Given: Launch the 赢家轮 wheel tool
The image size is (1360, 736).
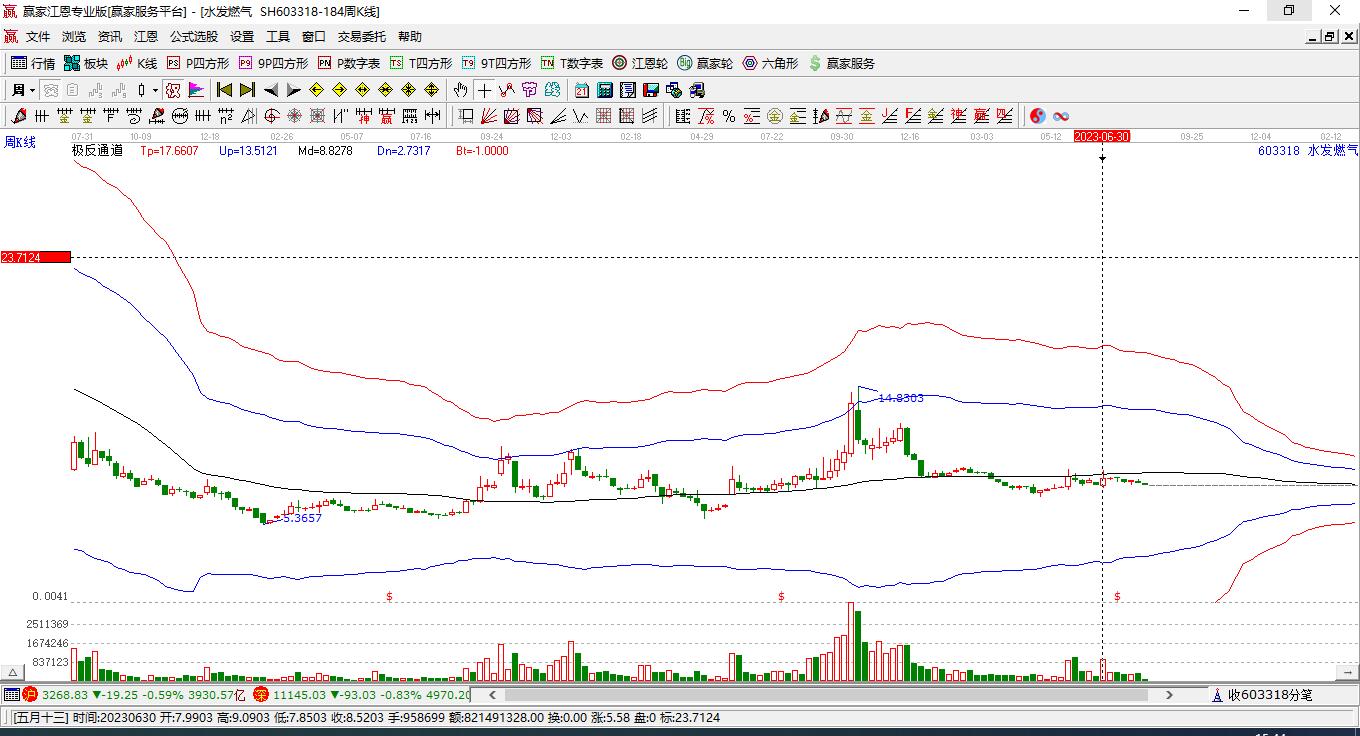Looking at the screenshot, I should point(705,63).
